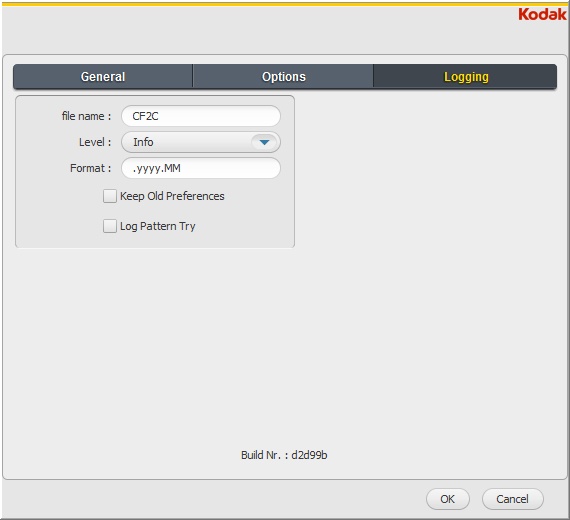Switch to the General tab
This screenshot has height=520, width=570.
(x=103, y=77)
